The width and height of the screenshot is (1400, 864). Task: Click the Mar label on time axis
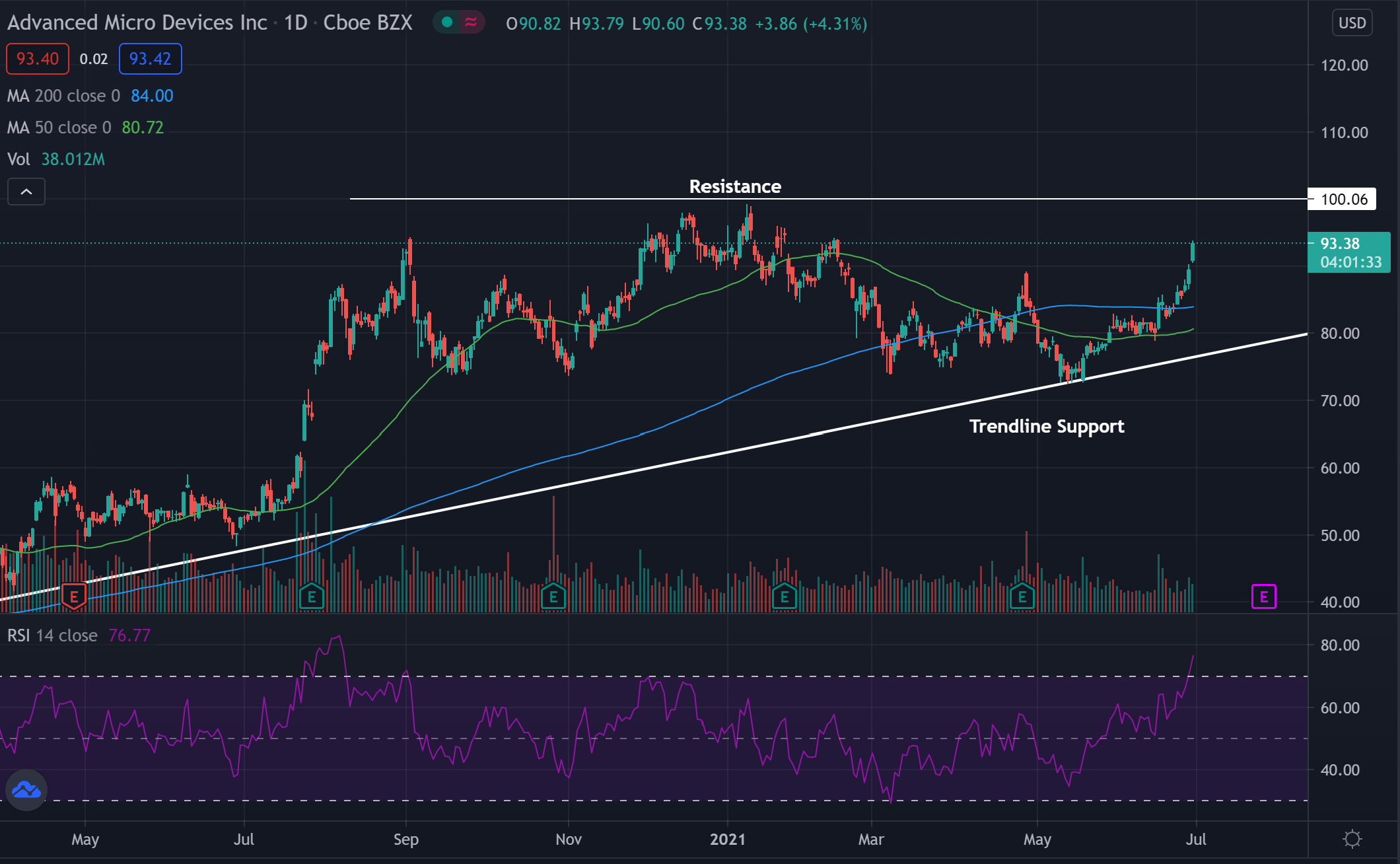[871, 839]
